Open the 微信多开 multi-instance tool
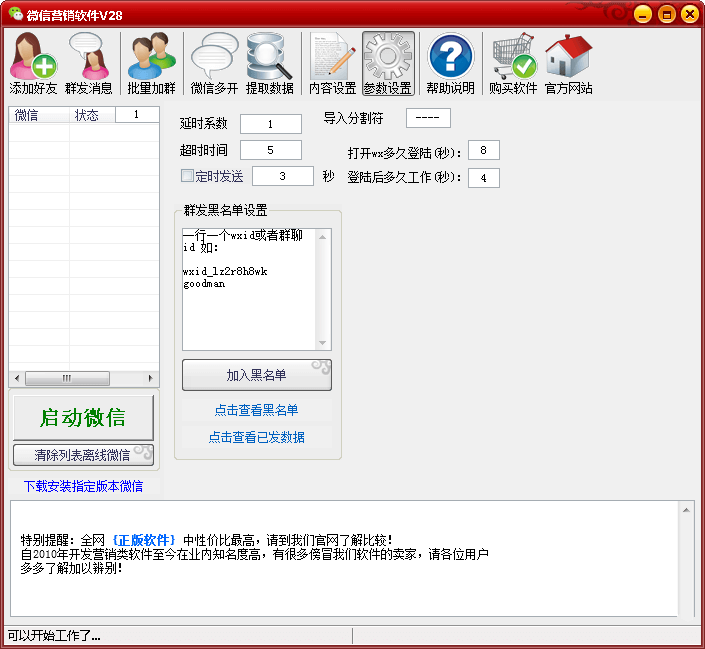Image resolution: width=705 pixels, height=649 pixels. pyautogui.click(x=214, y=63)
